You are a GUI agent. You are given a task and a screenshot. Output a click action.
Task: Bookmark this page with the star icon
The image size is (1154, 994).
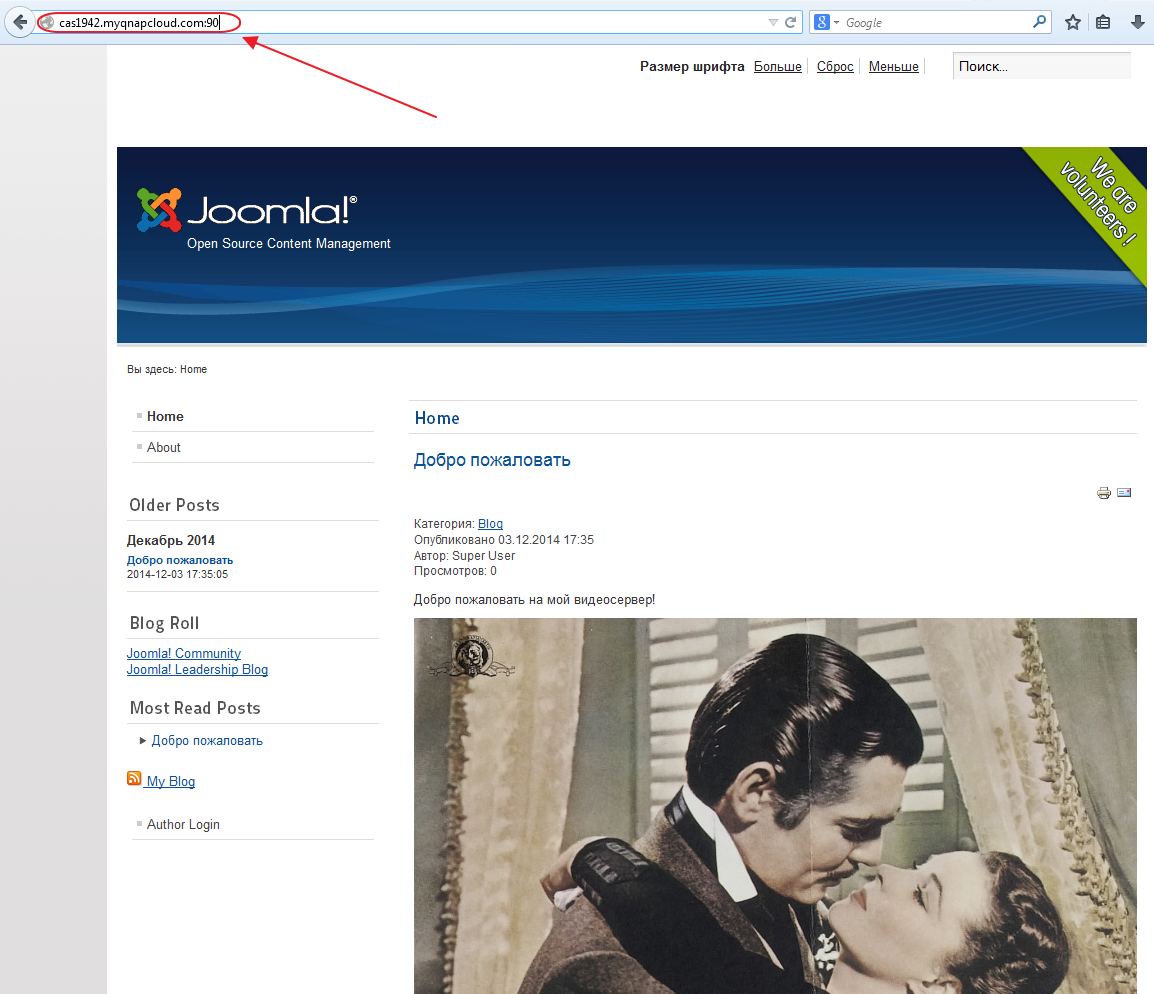(x=1073, y=23)
